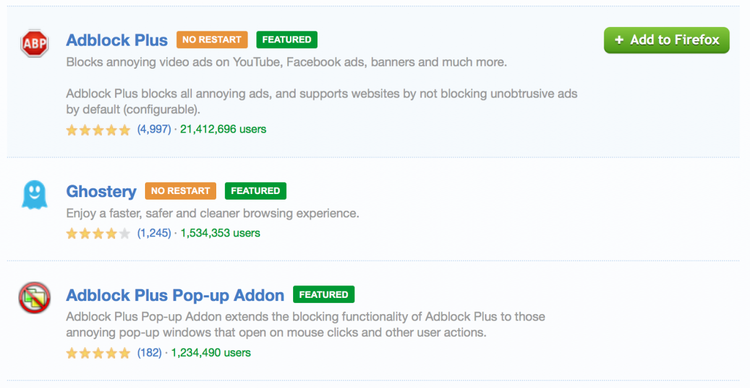Click the NO RESTART badge on Adblock Plus
This screenshot has height=388, width=750.
coord(212,40)
